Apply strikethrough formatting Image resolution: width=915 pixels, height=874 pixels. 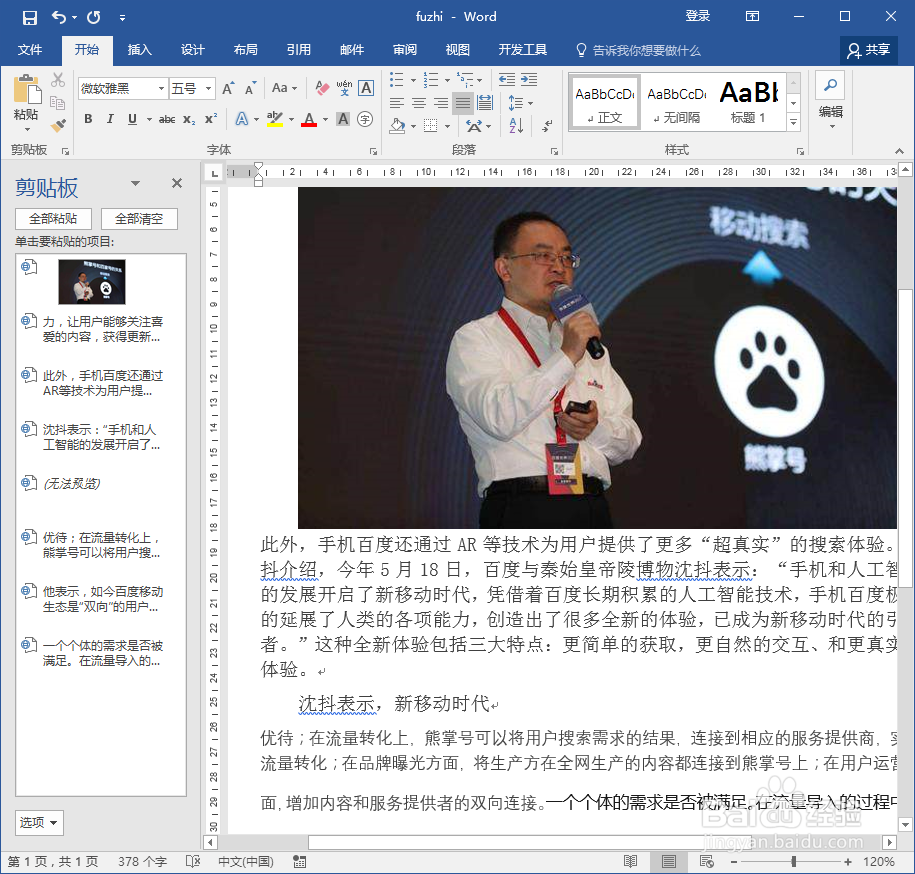tap(166, 120)
